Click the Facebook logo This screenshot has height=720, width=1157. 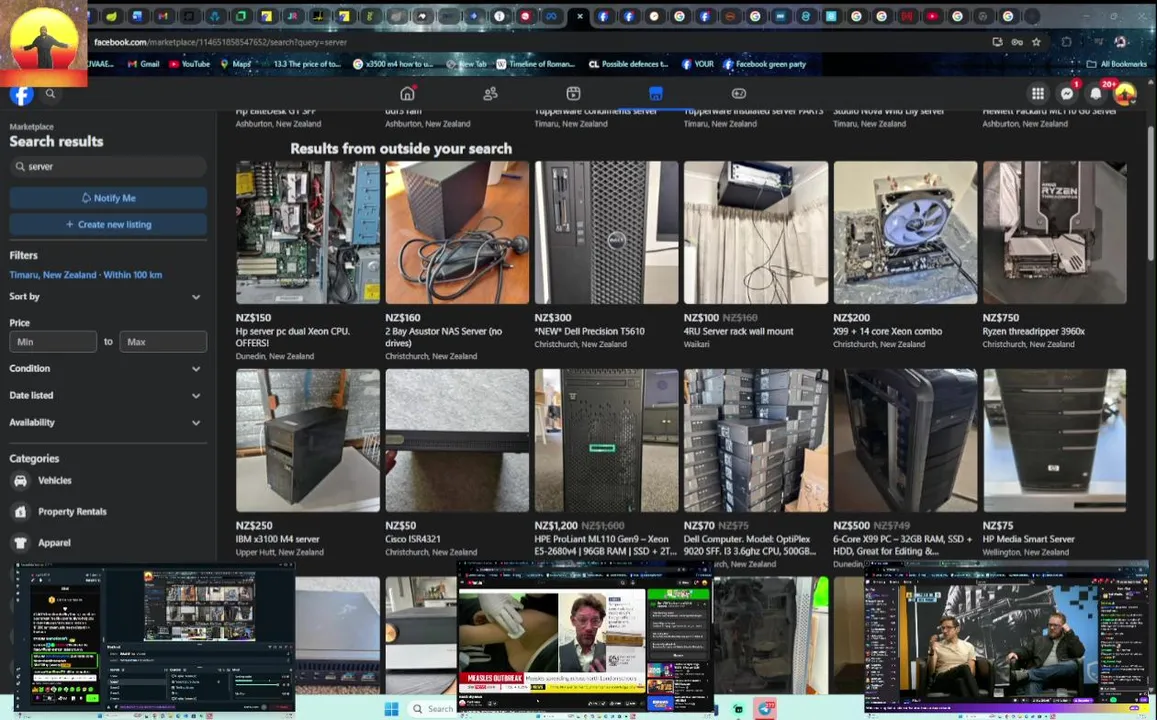(x=21, y=94)
